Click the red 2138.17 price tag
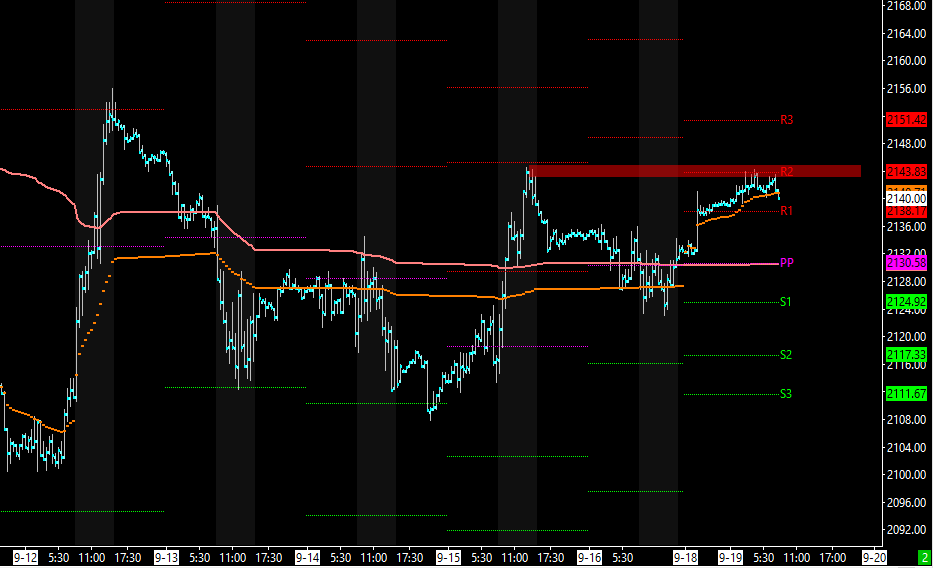The height and width of the screenshot is (568, 934). (906, 211)
